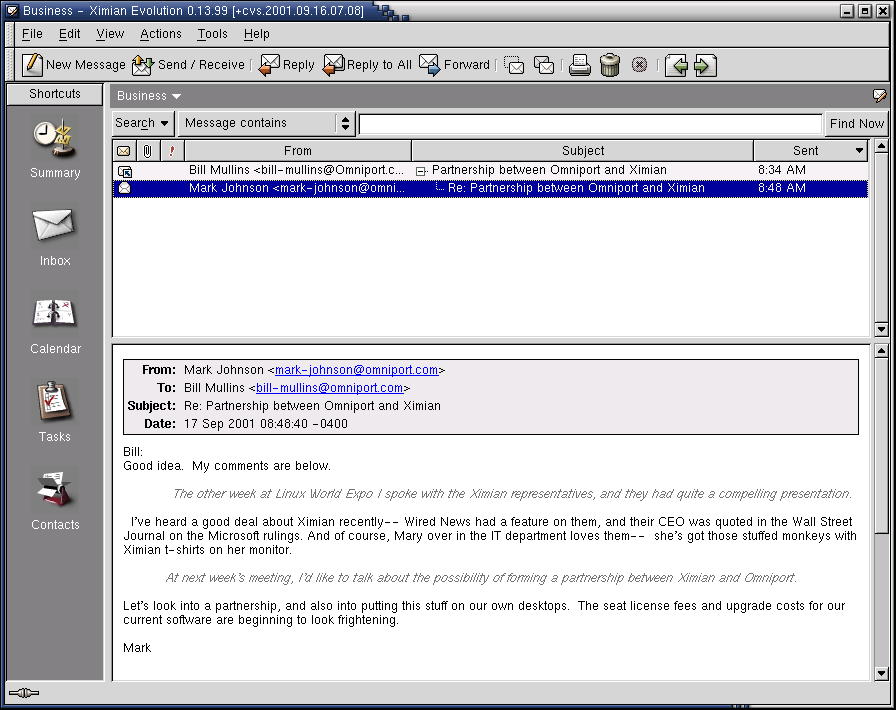Click message list scrollbar up arrow

click(881, 146)
